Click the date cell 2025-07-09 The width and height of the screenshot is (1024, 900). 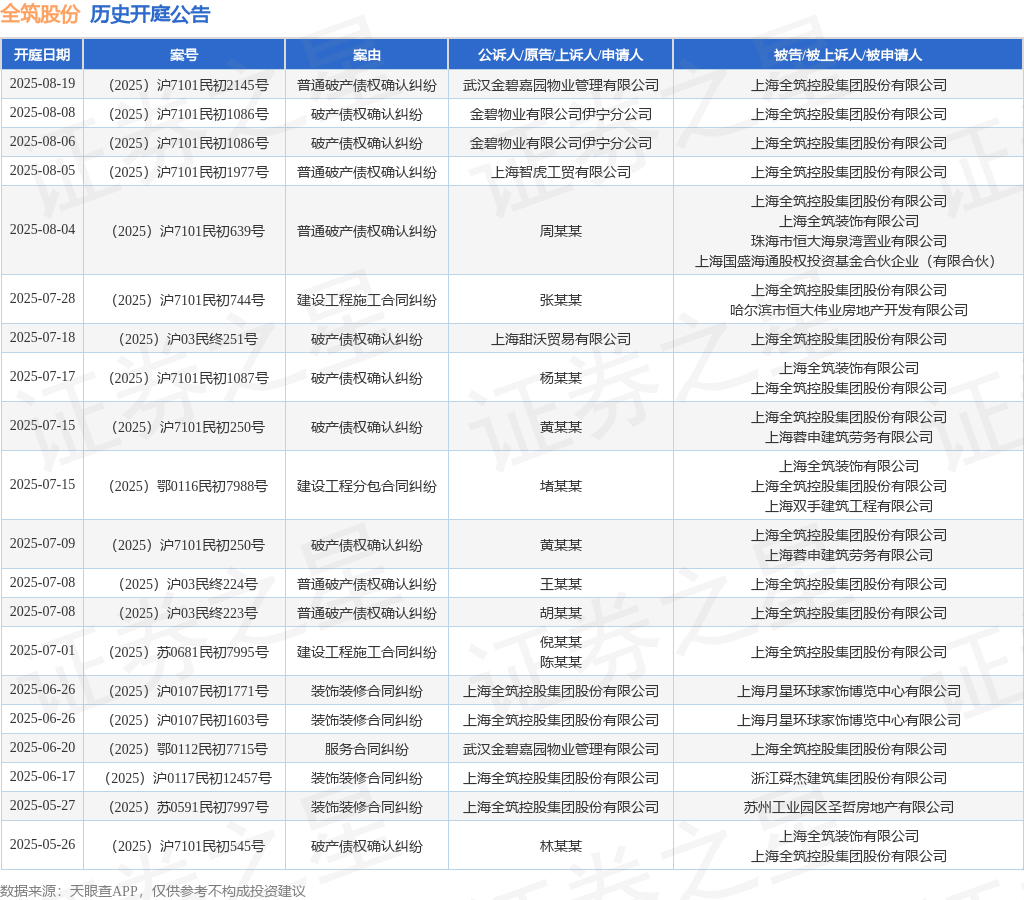coord(42,543)
